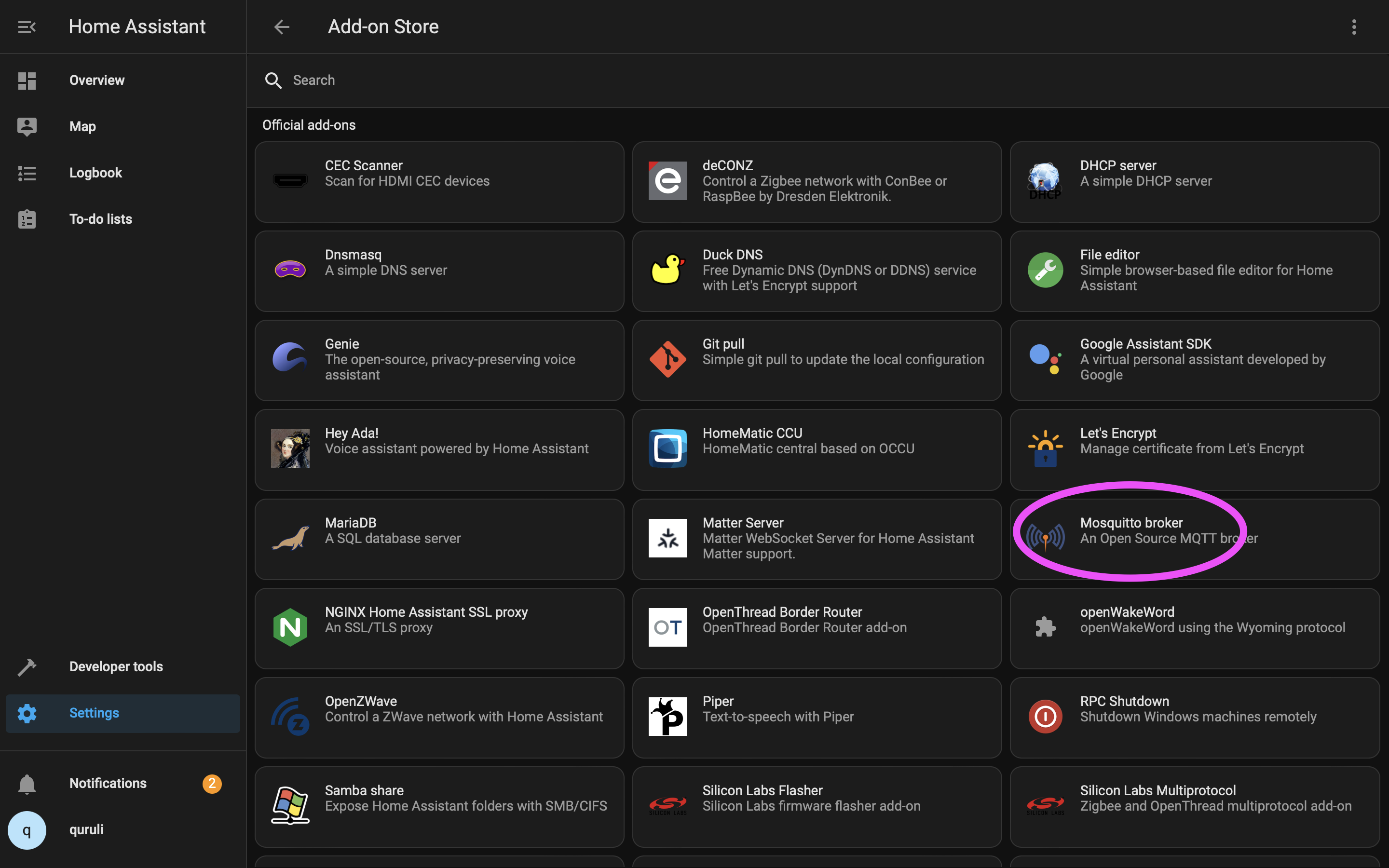Click the Overview dashboard icon
The image size is (1389, 868).
27,81
